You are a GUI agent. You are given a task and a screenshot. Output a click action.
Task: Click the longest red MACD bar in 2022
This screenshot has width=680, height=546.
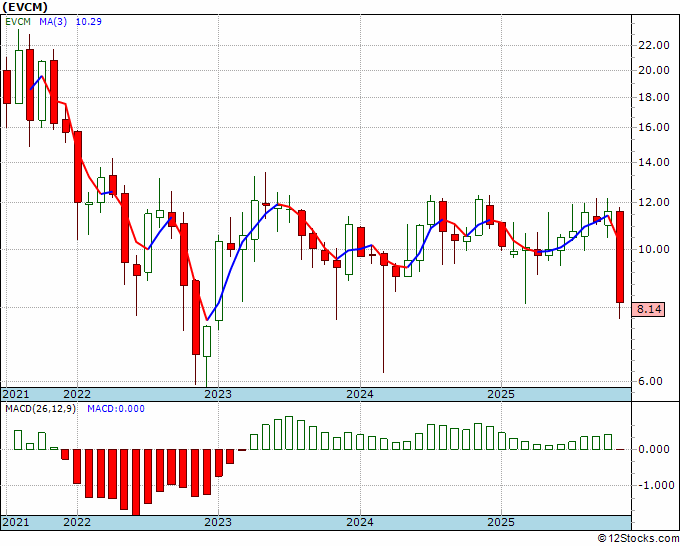coord(136,482)
